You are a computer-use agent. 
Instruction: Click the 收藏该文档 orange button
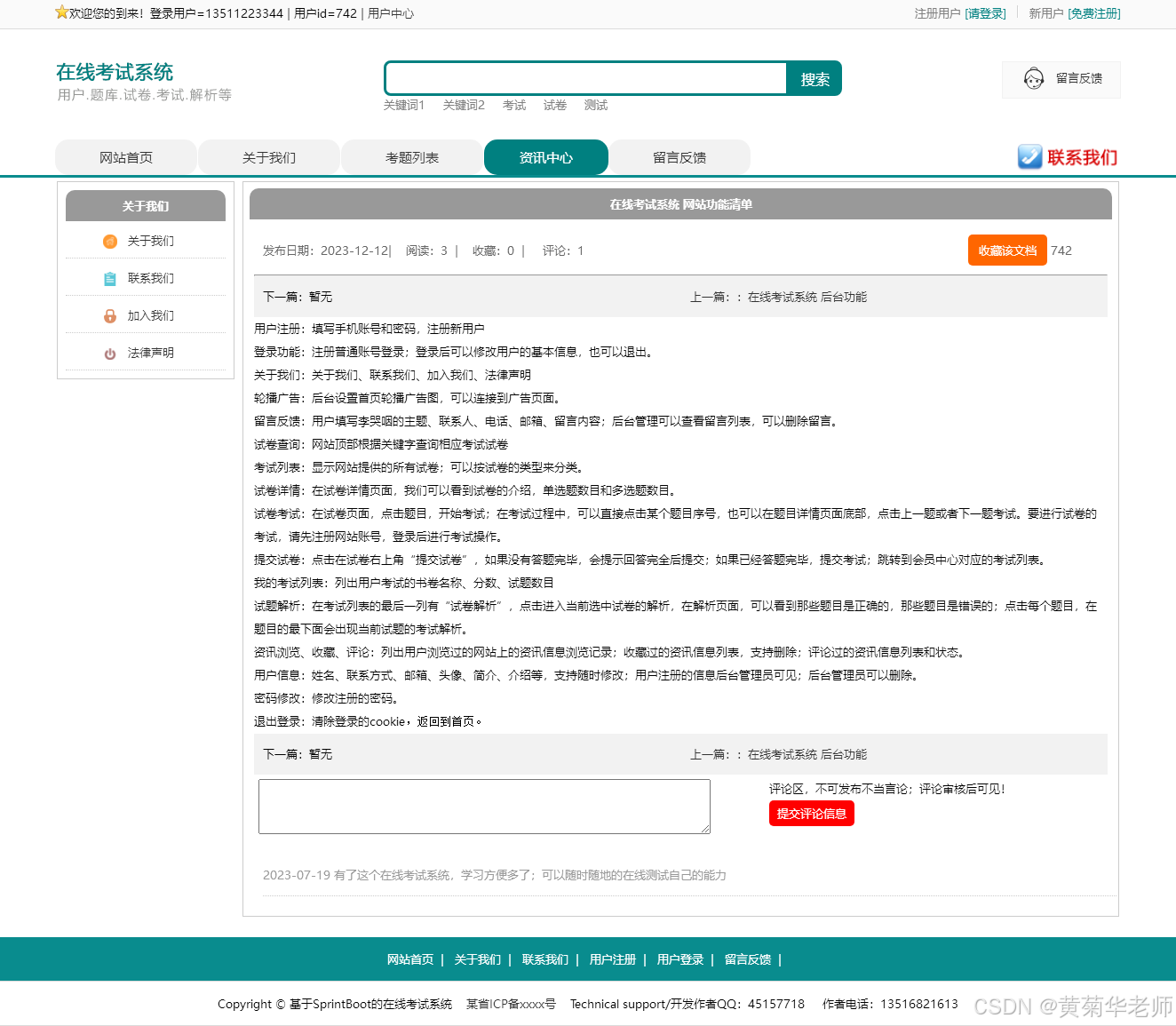[1007, 251]
